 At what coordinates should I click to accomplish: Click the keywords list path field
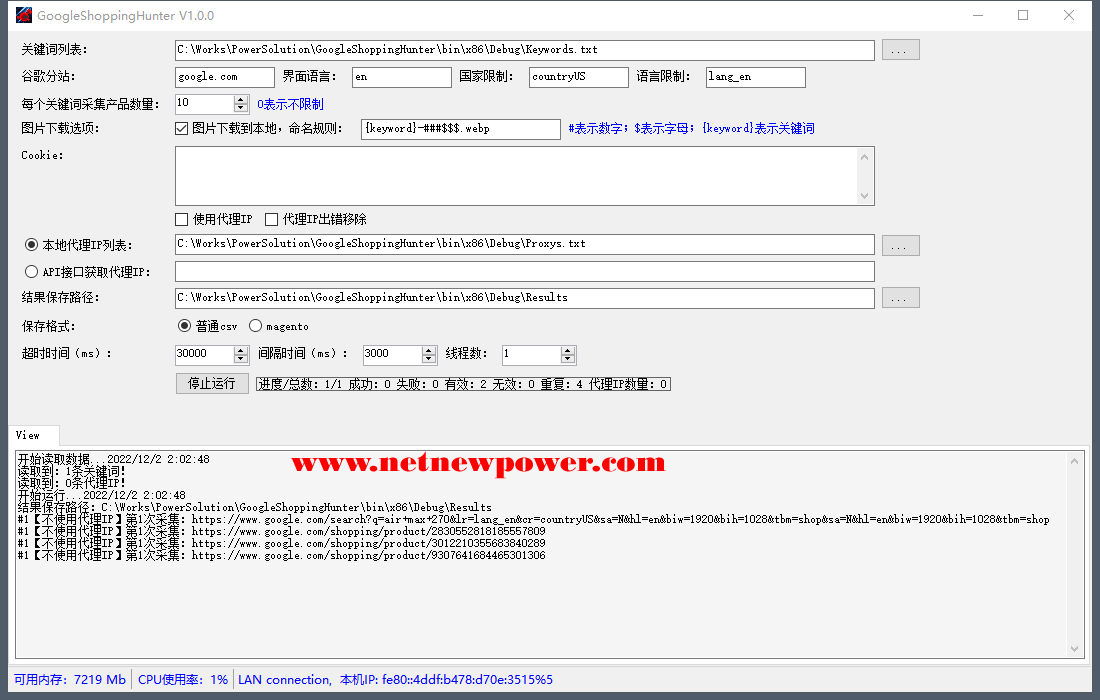click(x=525, y=50)
